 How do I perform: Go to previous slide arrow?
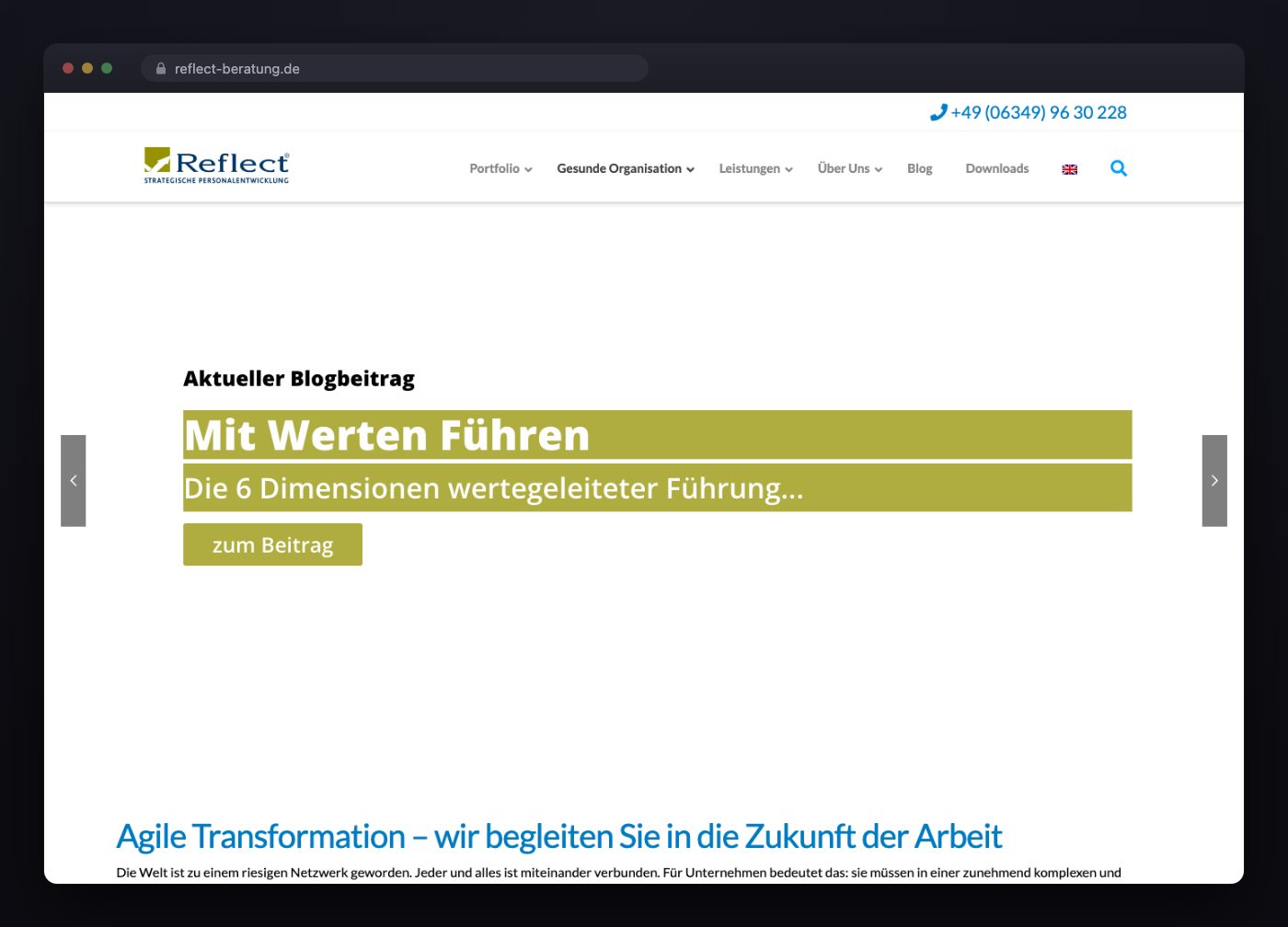tap(74, 481)
